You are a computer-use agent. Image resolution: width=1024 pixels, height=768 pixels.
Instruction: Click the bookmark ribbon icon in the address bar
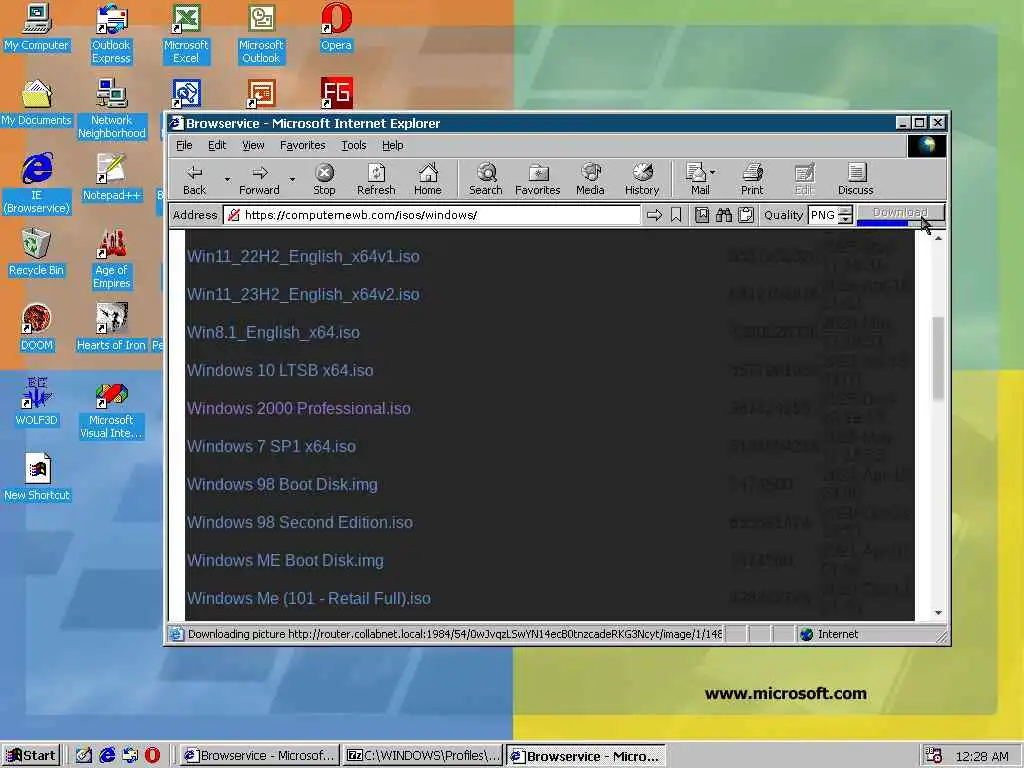pos(676,215)
